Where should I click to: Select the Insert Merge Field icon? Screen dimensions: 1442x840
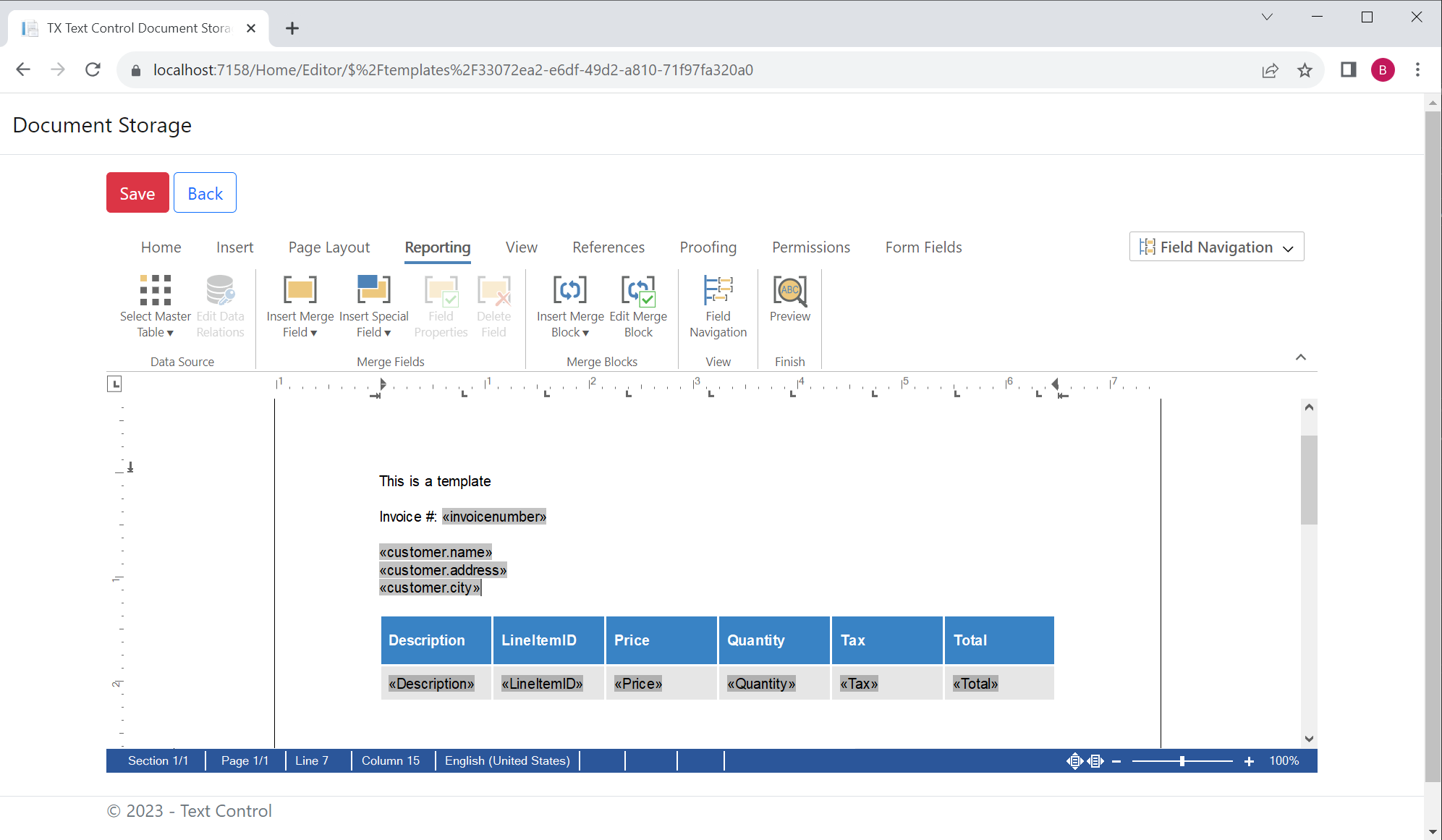[x=300, y=292]
